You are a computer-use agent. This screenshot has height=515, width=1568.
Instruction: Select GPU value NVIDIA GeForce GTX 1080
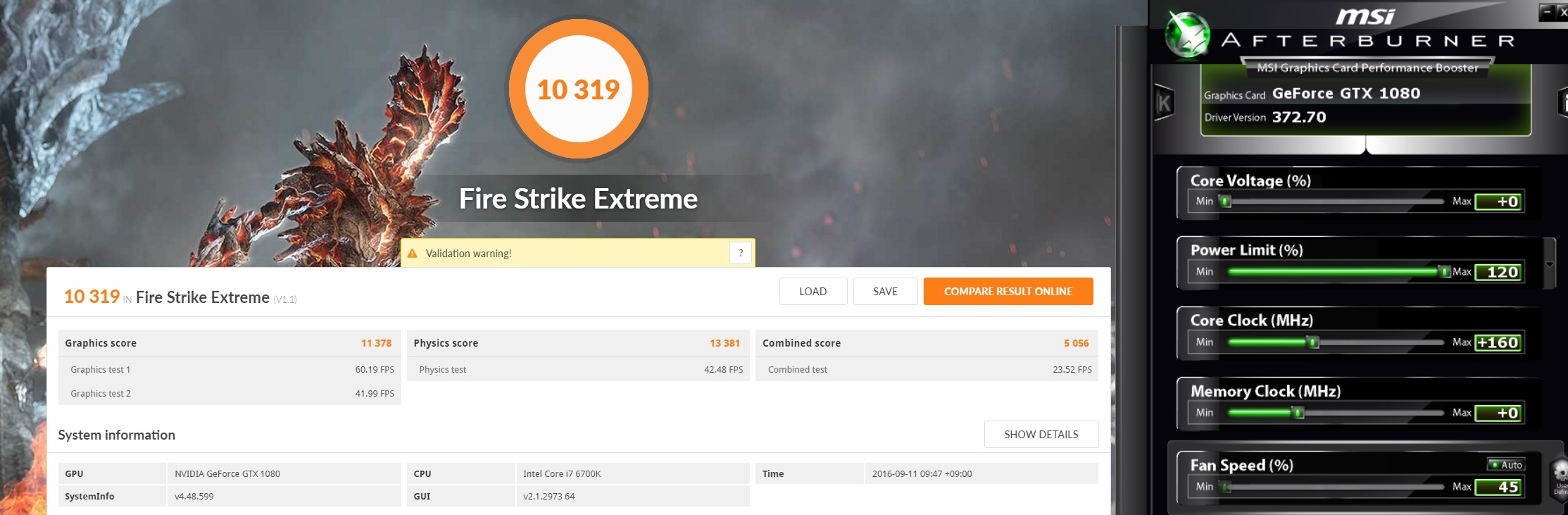pyautogui.click(x=227, y=473)
